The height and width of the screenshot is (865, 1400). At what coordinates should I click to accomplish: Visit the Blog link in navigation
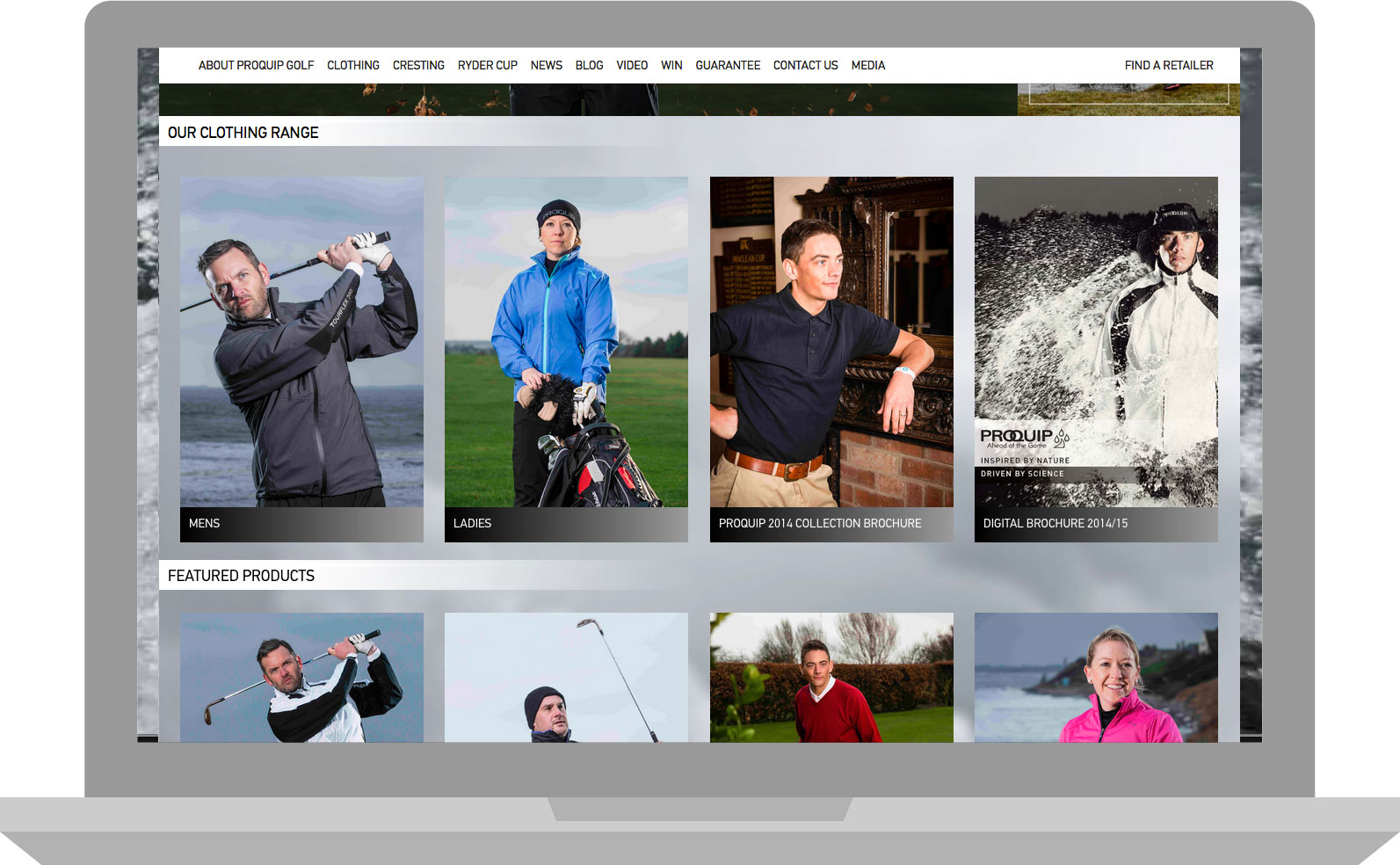pyautogui.click(x=589, y=65)
